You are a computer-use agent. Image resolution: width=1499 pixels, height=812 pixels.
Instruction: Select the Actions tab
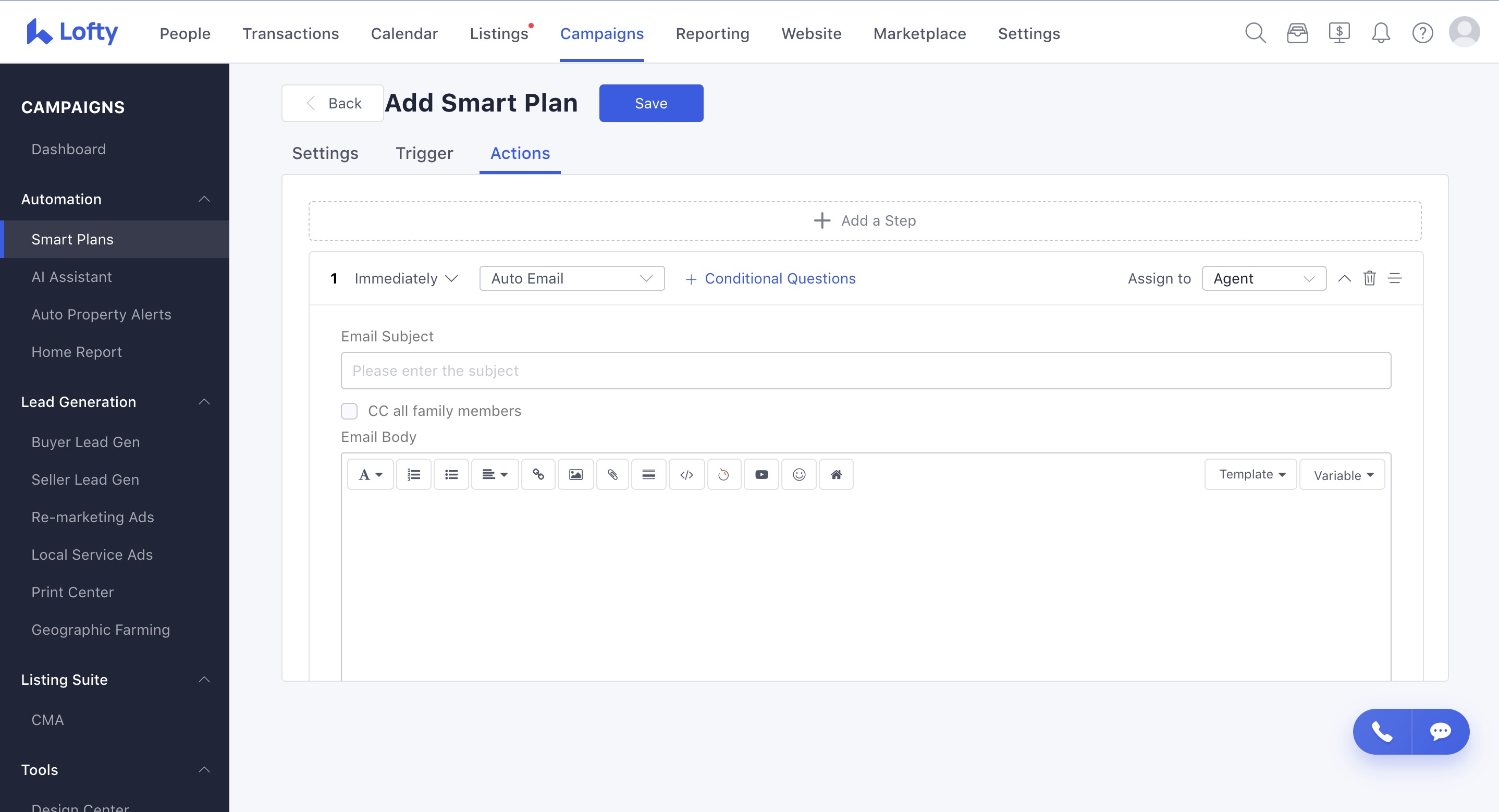(x=520, y=153)
